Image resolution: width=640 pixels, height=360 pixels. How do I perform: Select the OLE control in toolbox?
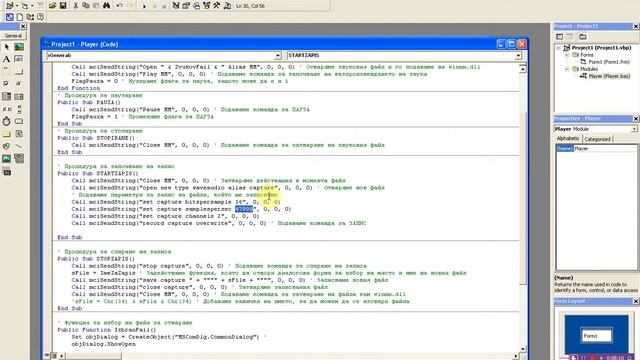point(7,172)
